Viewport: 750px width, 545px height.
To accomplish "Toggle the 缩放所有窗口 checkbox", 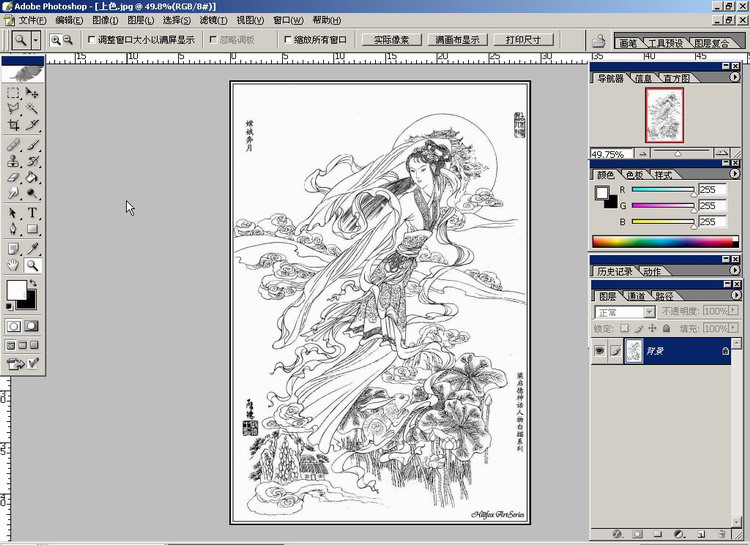I will click(x=288, y=40).
